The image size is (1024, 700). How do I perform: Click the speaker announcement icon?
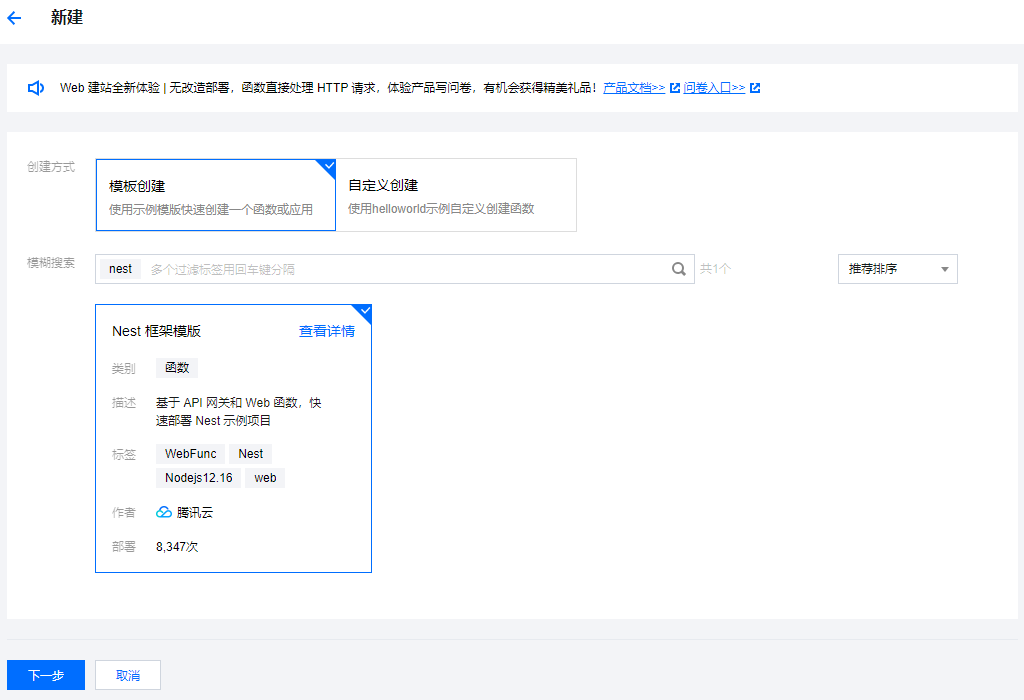click(x=36, y=88)
